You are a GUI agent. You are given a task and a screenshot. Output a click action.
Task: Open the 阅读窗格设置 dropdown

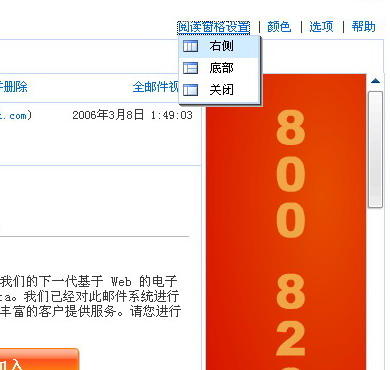point(214,27)
